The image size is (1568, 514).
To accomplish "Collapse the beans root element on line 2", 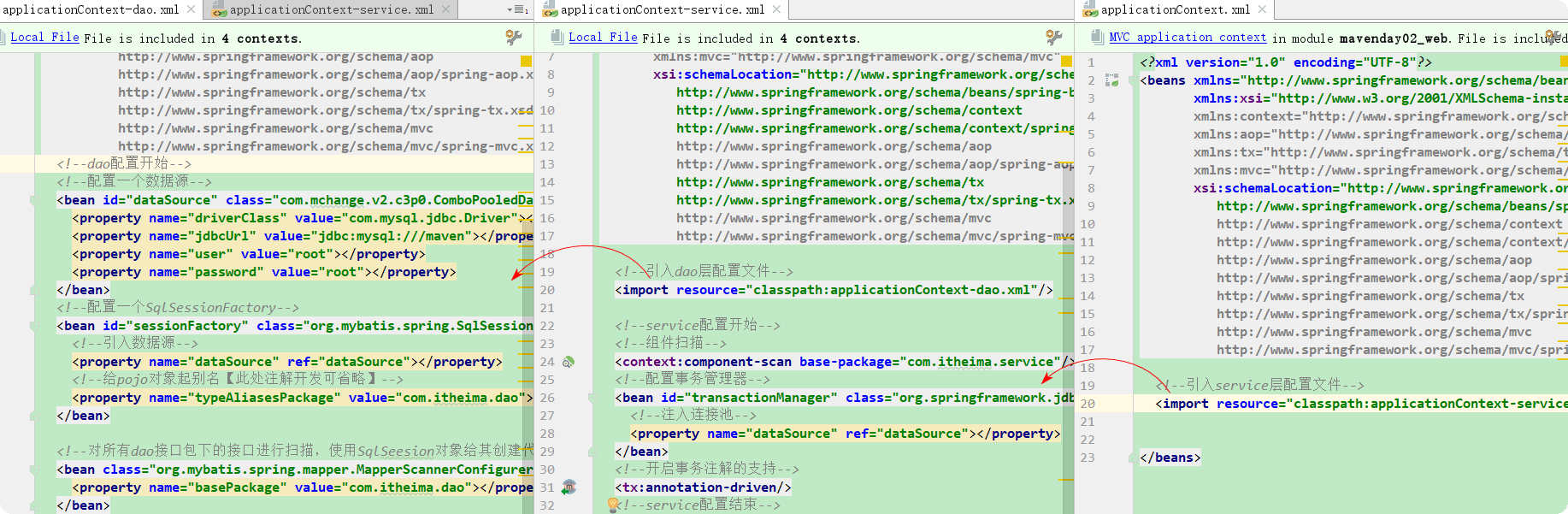I will [x=1132, y=80].
